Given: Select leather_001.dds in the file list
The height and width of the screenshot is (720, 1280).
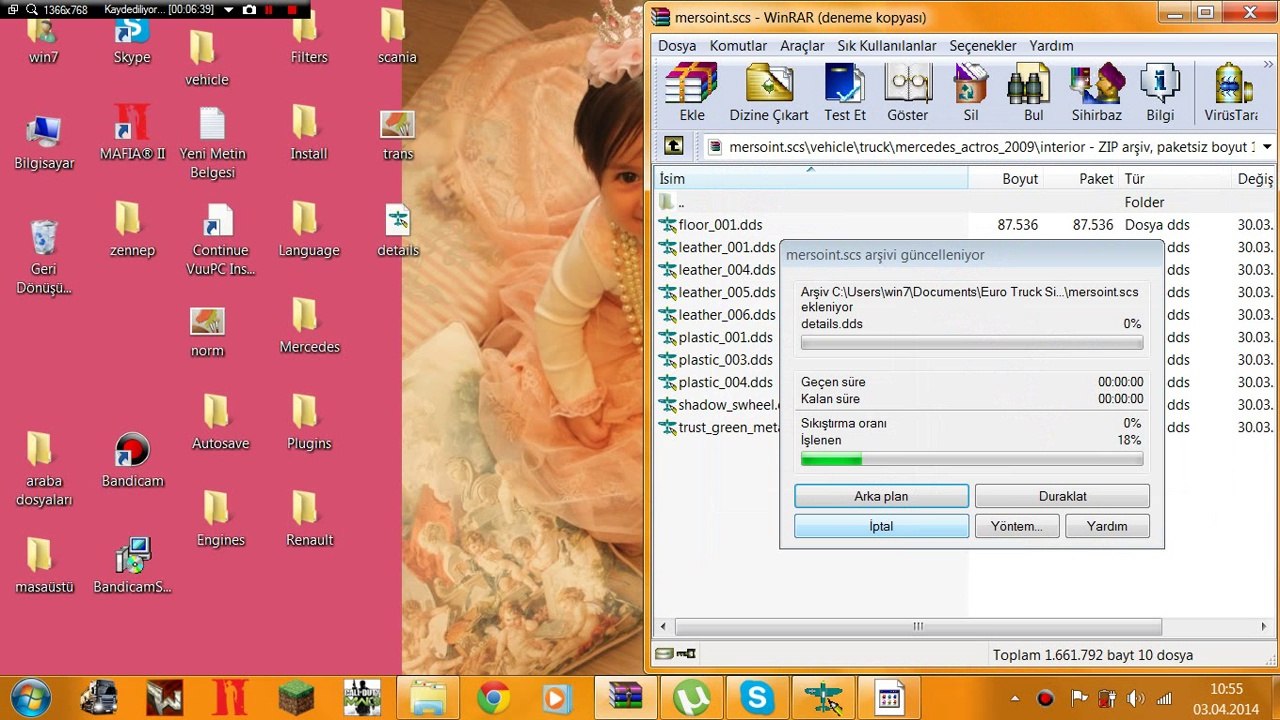Looking at the screenshot, I should coord(716,247).
